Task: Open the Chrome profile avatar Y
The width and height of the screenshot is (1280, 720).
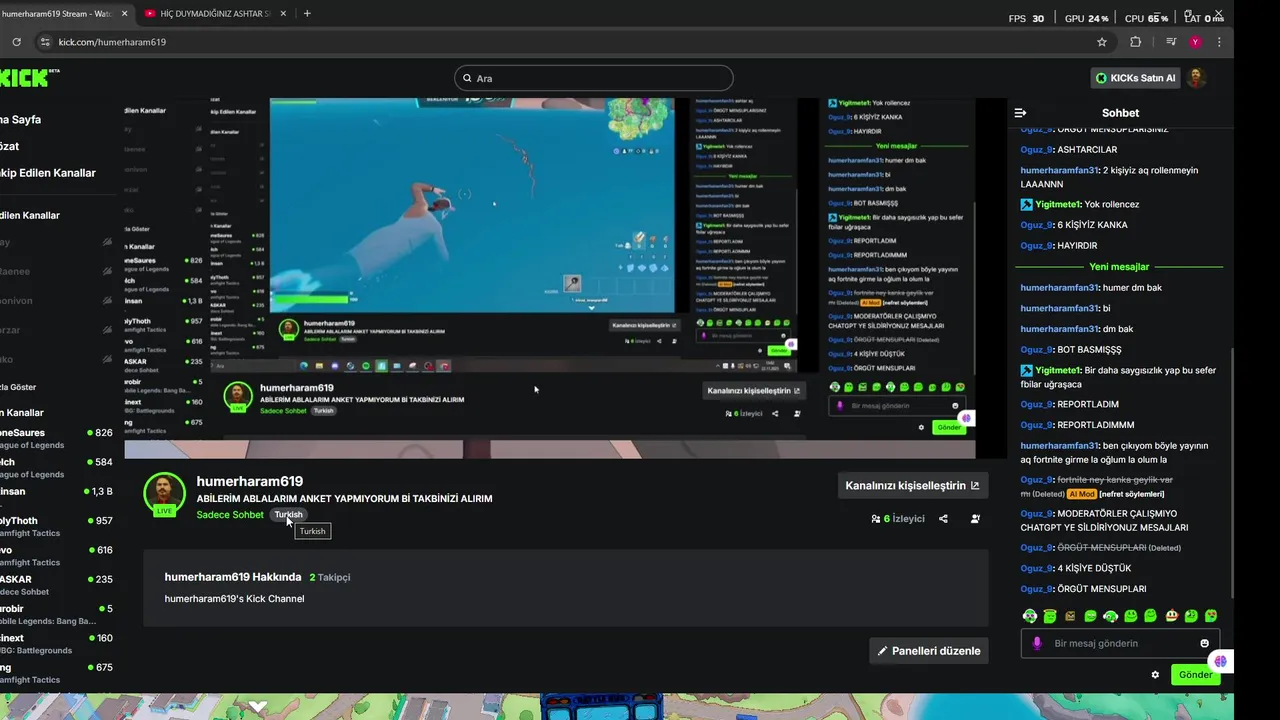Action: coord(1195,42)
